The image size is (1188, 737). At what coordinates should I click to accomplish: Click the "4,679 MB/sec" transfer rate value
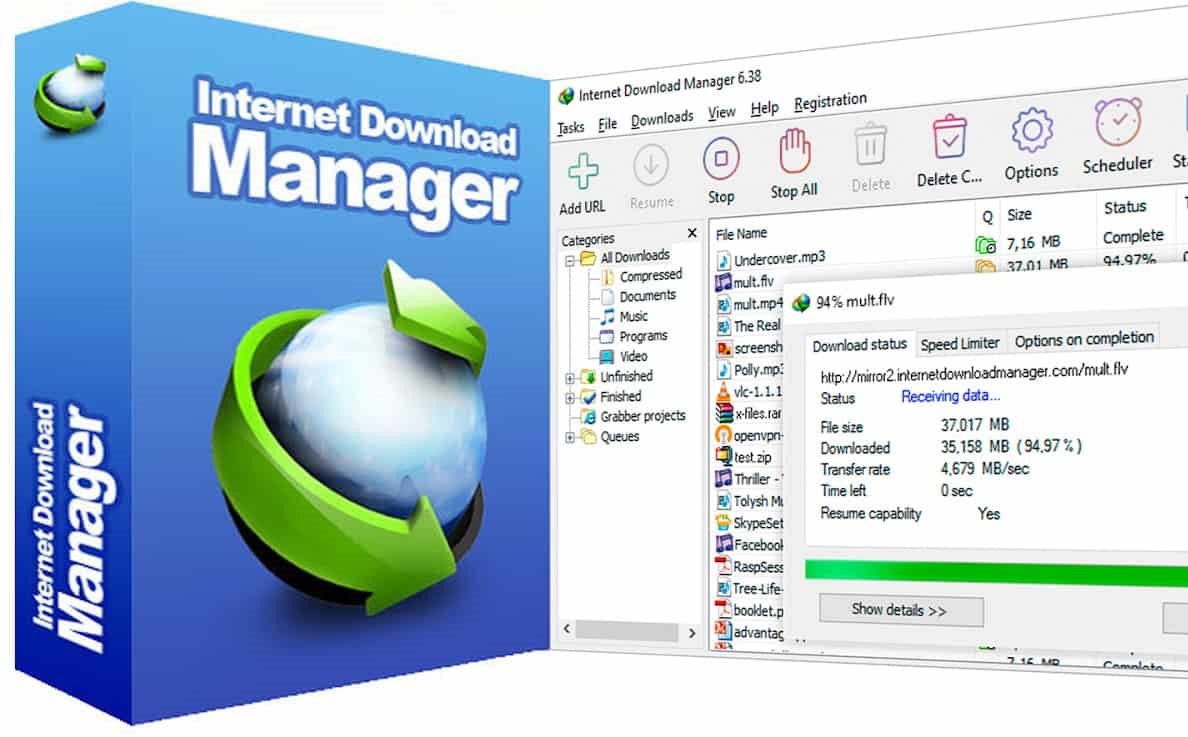point(985,469)
